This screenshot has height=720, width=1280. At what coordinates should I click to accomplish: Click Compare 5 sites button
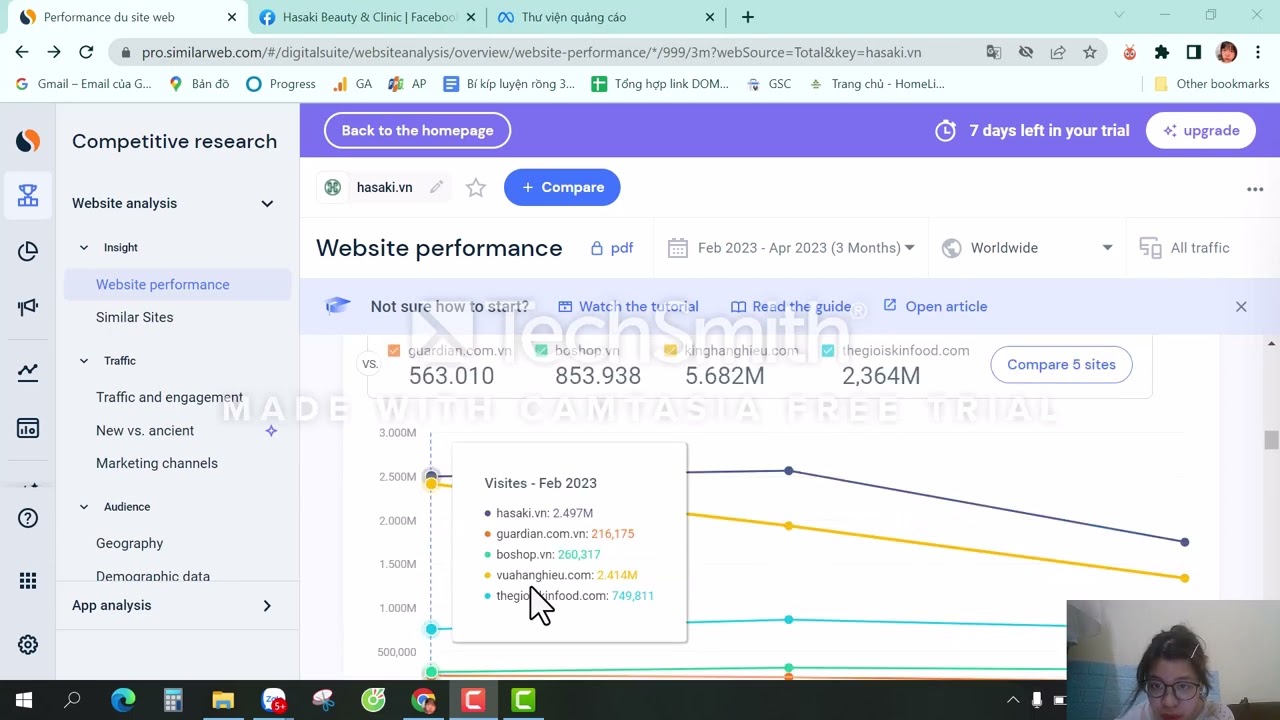pos(1061,364)
